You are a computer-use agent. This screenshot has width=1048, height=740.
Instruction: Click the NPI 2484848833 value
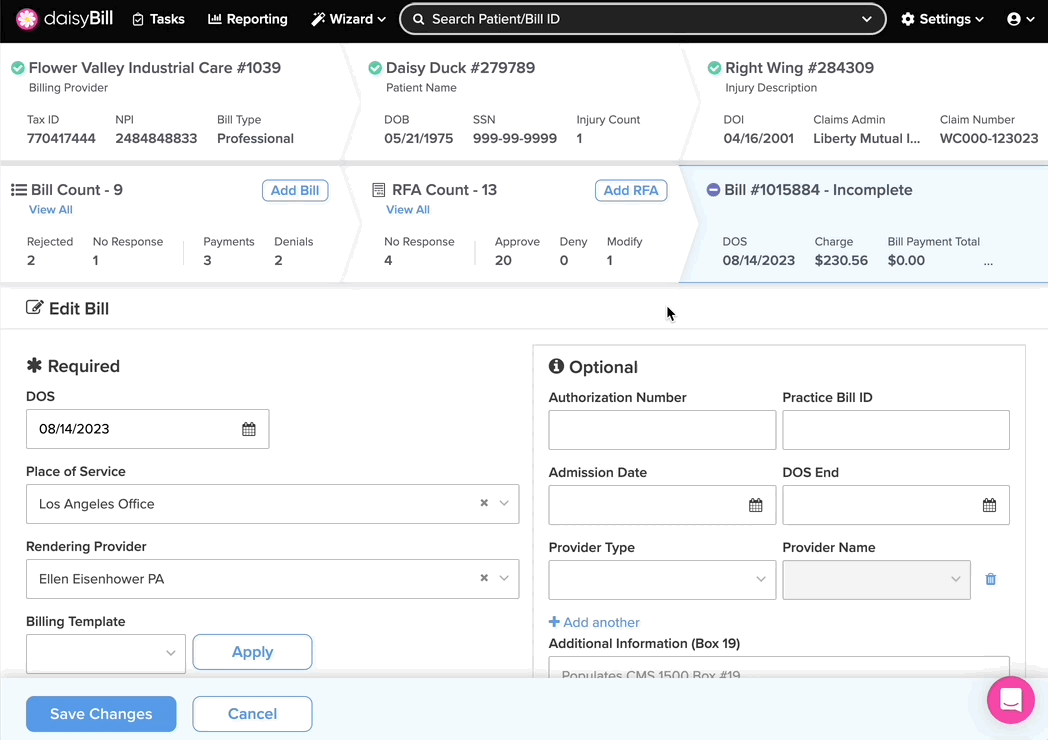pos(156,138)
